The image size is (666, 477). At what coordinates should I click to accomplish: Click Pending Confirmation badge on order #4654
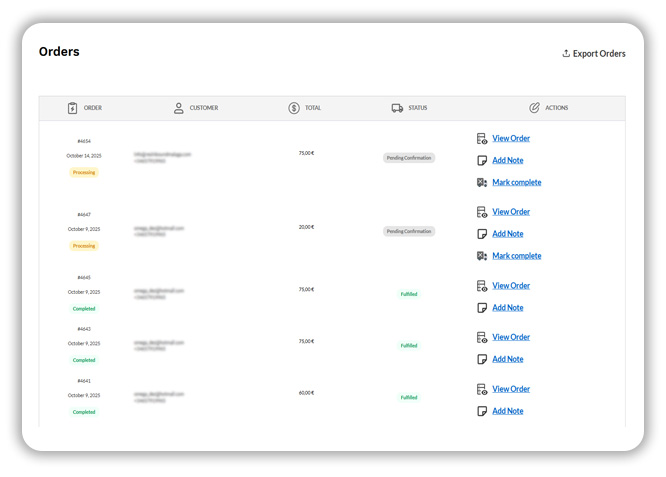click(409, 158)
